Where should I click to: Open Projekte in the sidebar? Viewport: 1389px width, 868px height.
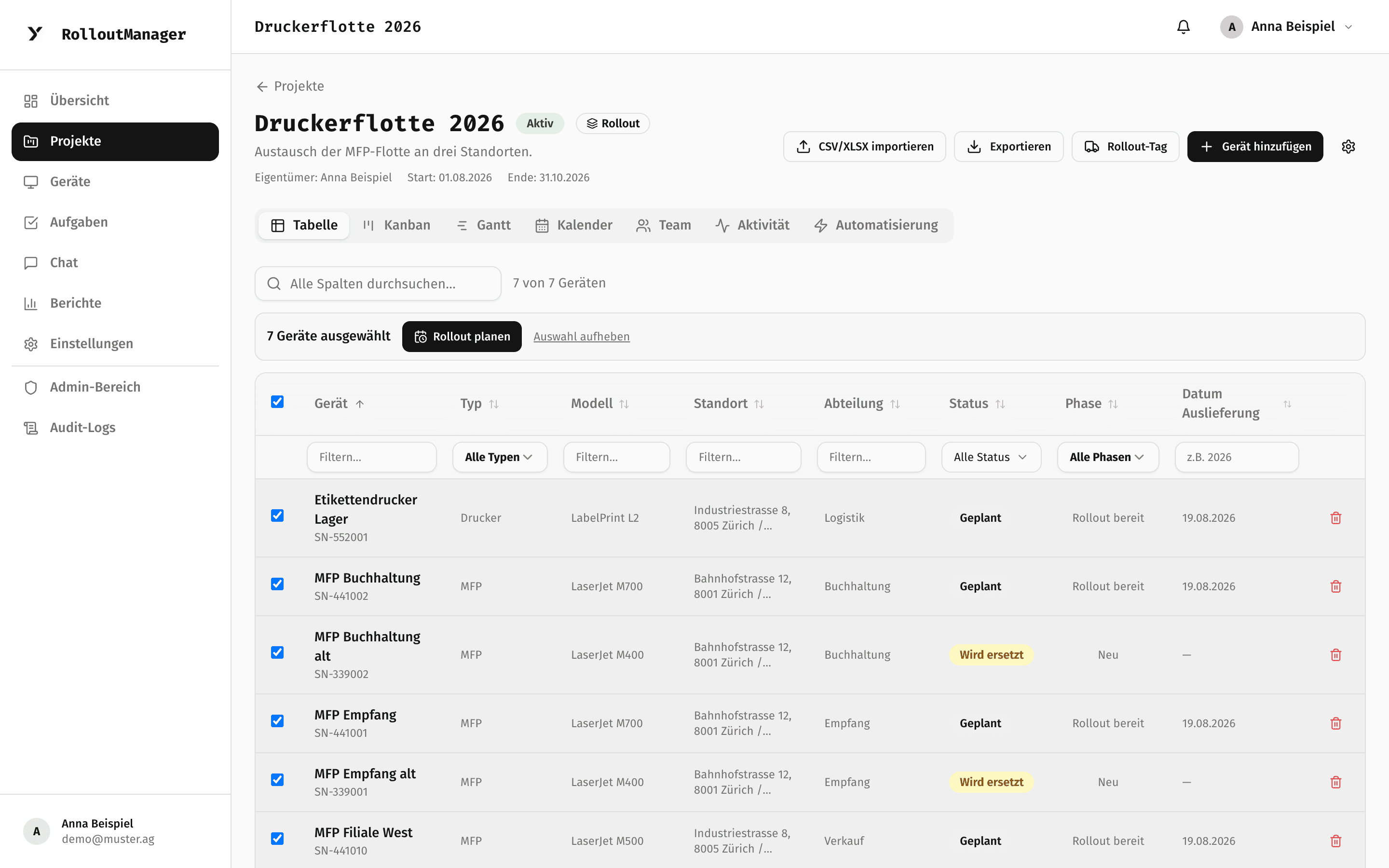[115, 141]
